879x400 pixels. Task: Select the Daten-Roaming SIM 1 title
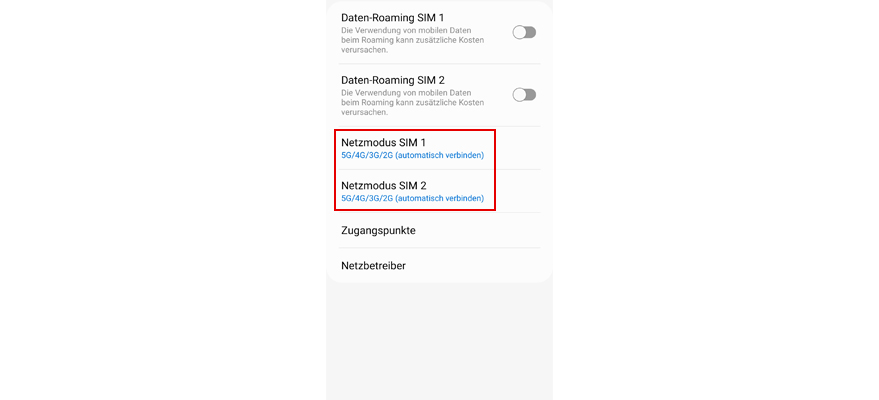392,18
